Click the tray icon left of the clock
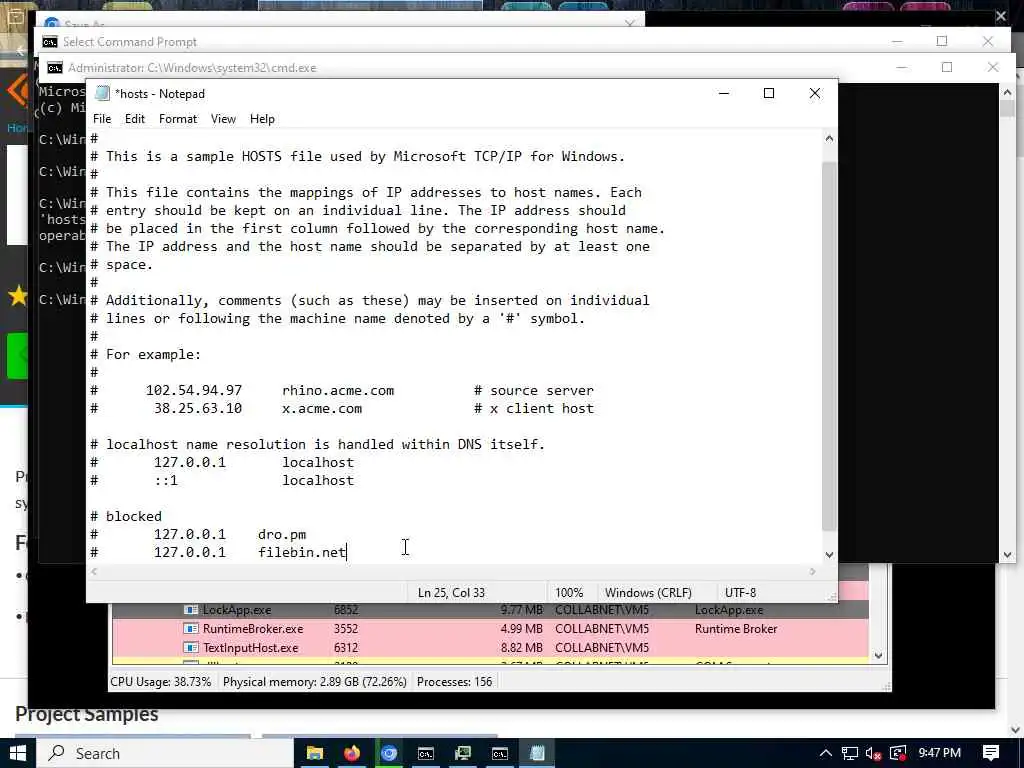Image resolution: width=1024 pixels, height=768 pixels. coord(898,754)
